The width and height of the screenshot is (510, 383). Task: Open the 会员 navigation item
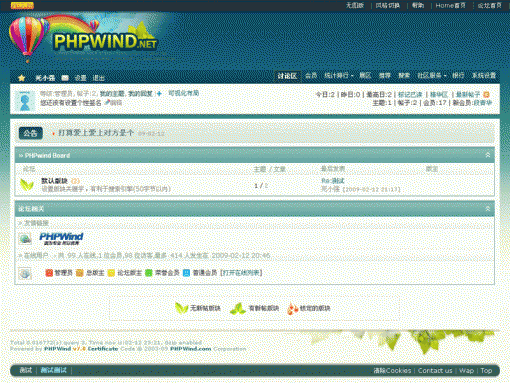pos(311,76)
